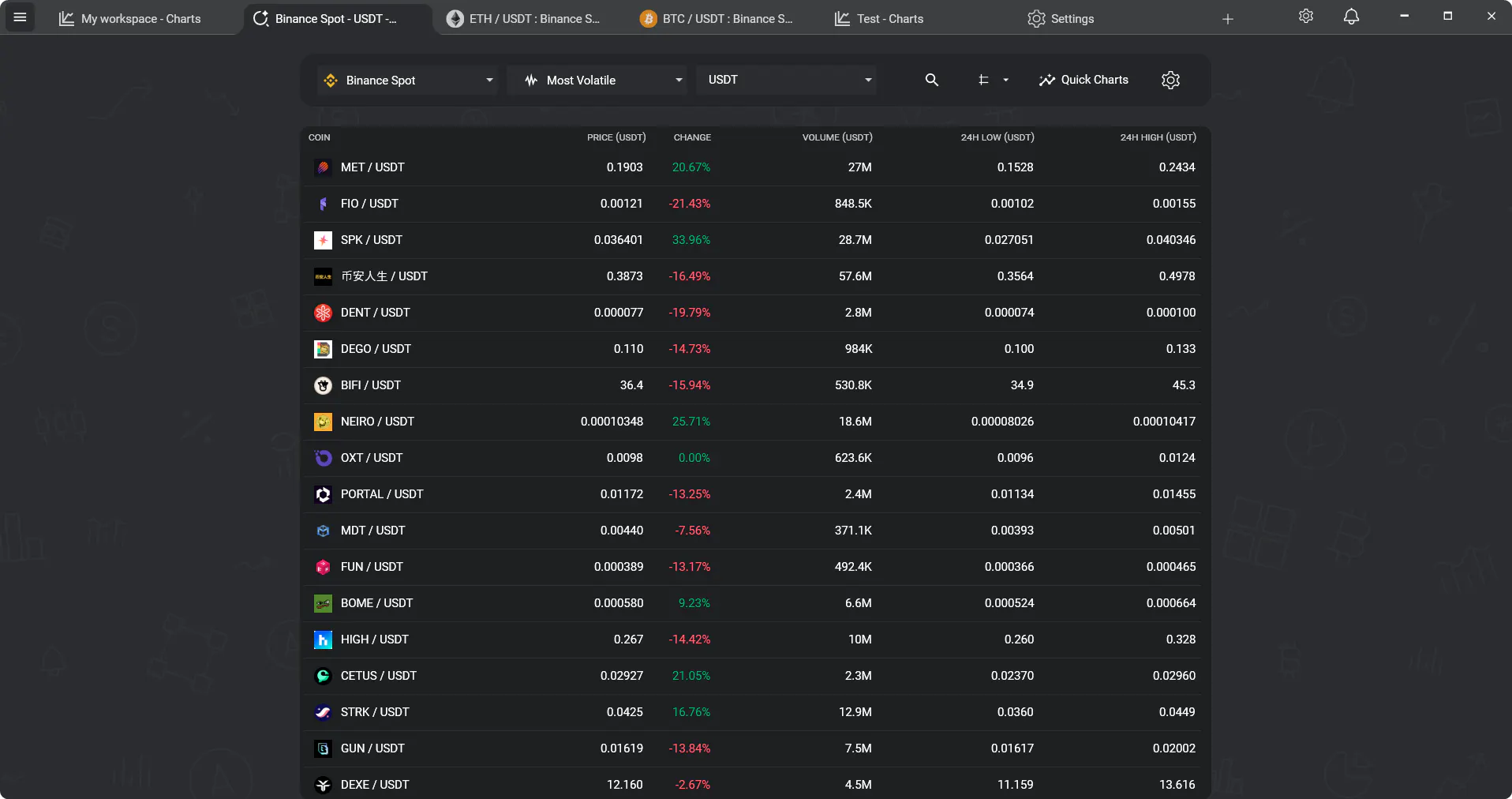Expand the USDT quote currency dropdown
This screenshot has width=1512, height=799.
click(x=786, y=80)
